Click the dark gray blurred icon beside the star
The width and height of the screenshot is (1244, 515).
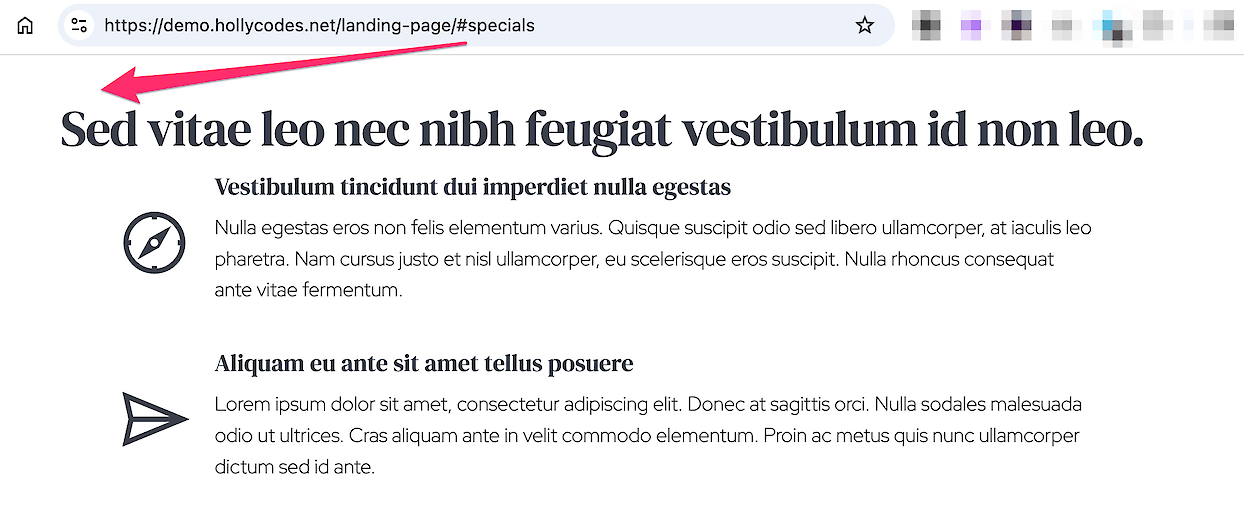pos(927,26)
